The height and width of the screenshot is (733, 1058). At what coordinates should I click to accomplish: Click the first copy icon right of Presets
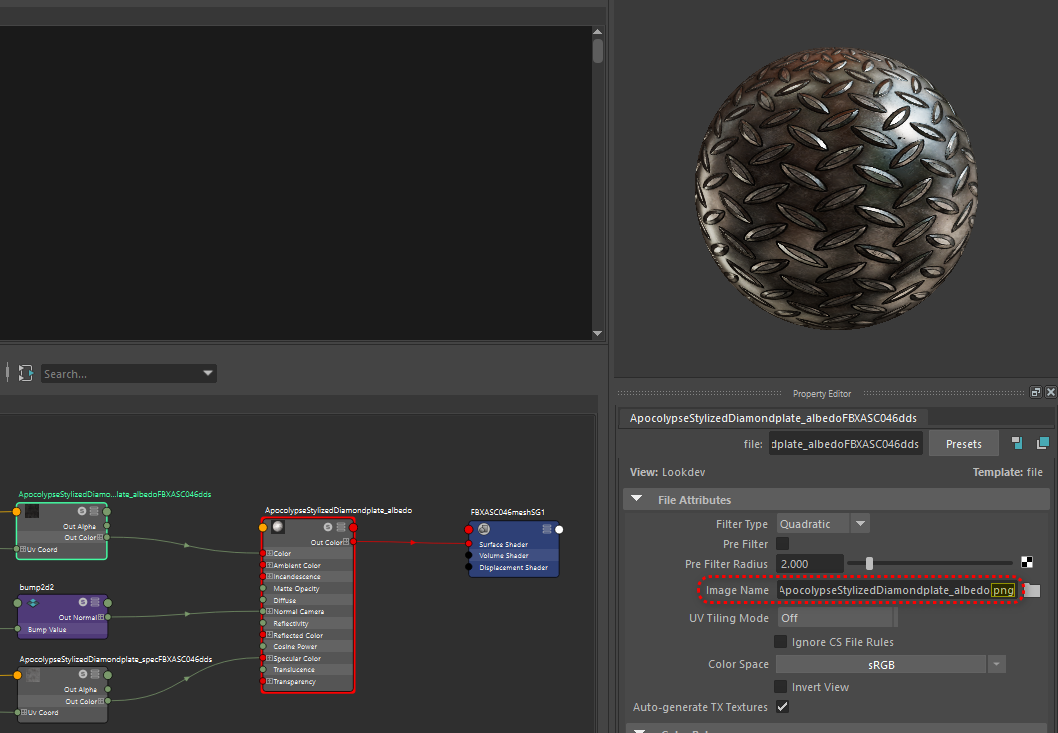(1017, 443)
